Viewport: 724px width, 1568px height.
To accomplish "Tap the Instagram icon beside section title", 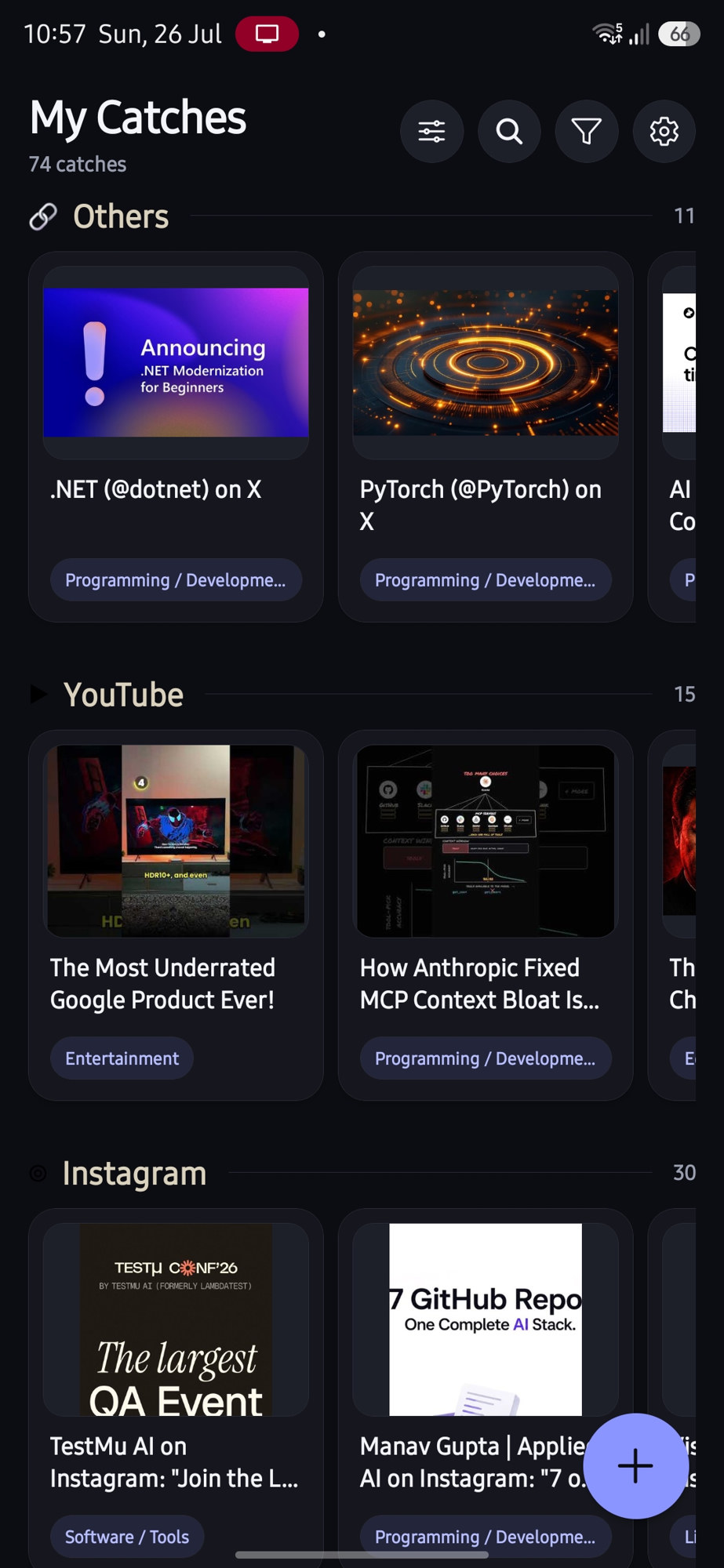I will click(x=38, y=1174).
